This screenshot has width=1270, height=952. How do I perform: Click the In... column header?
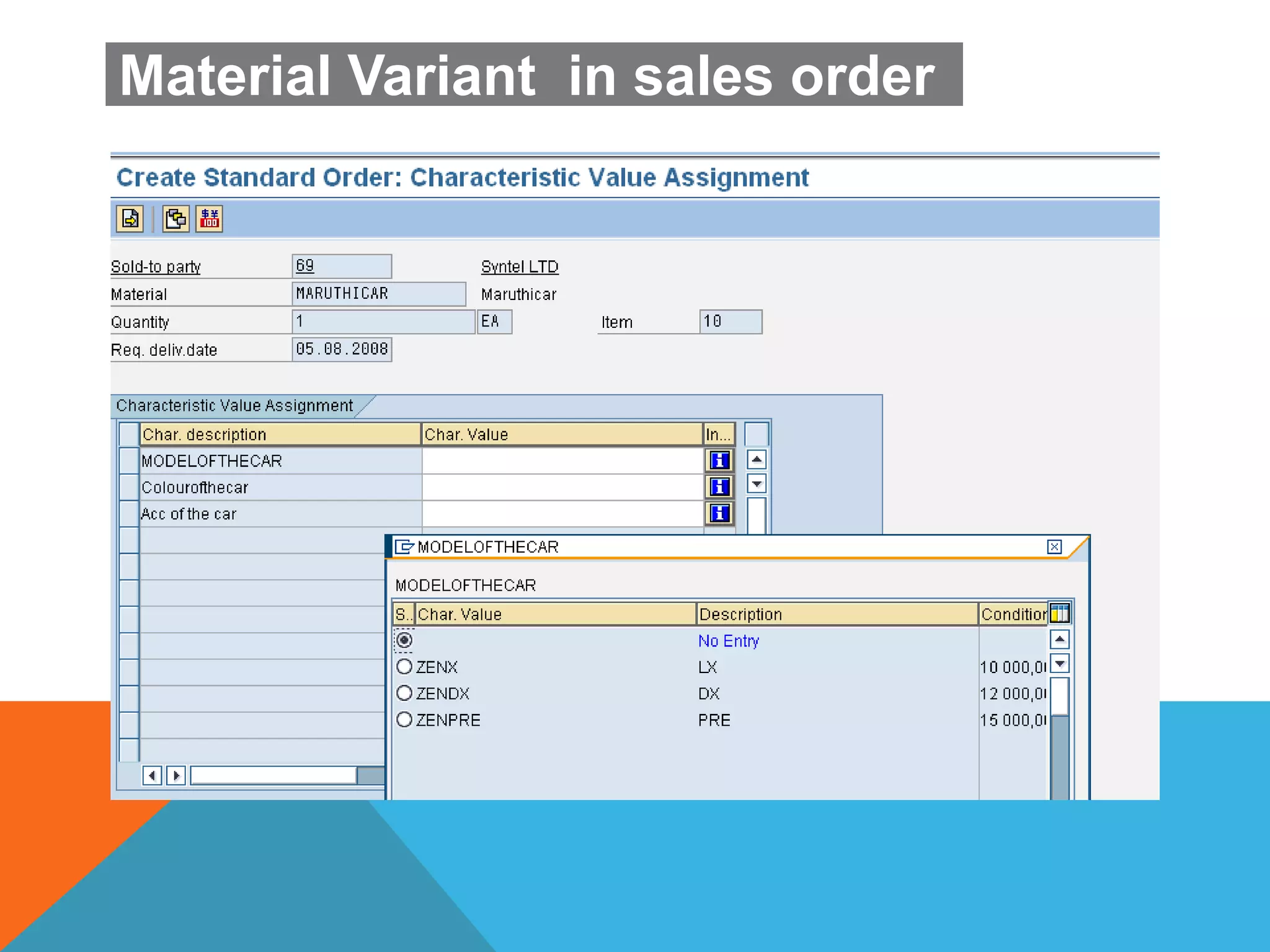tap(719, 434)
